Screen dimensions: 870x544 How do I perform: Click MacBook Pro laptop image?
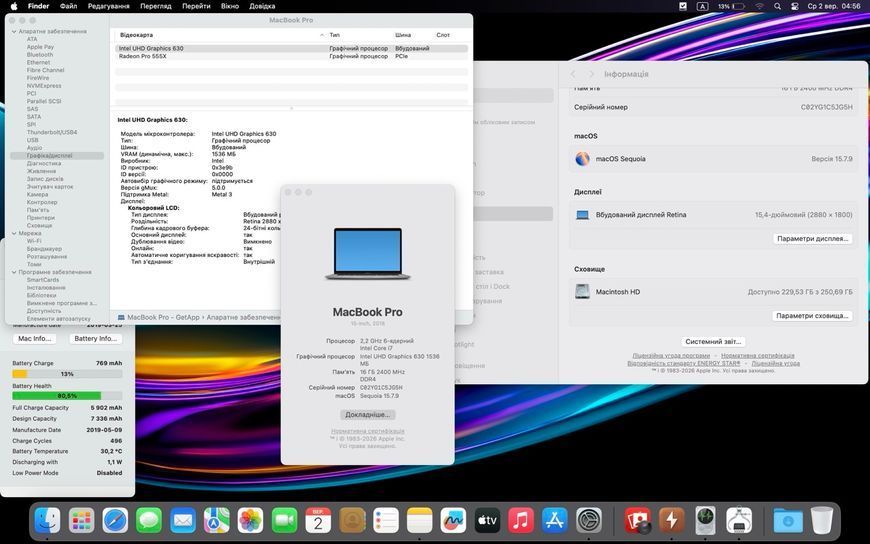point(367,253)
